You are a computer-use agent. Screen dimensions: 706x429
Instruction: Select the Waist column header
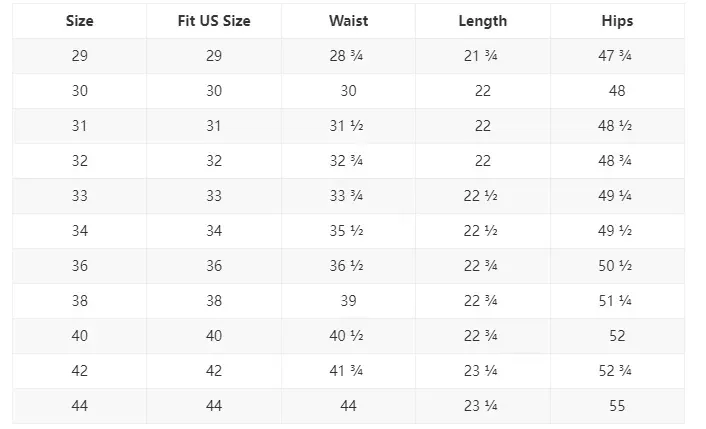pyautogui.click(x=348, y=21)
